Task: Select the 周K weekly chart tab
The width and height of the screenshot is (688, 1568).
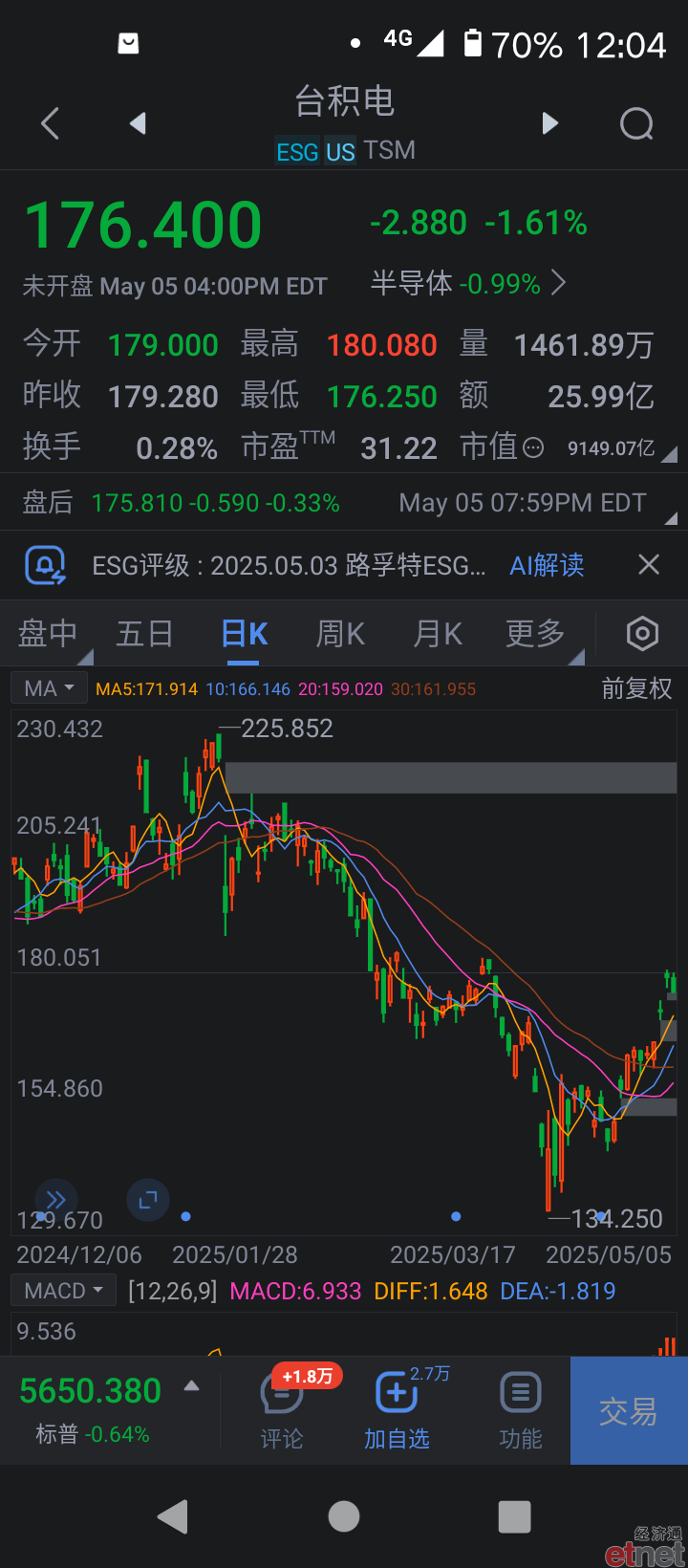Action: click(340, 633)
